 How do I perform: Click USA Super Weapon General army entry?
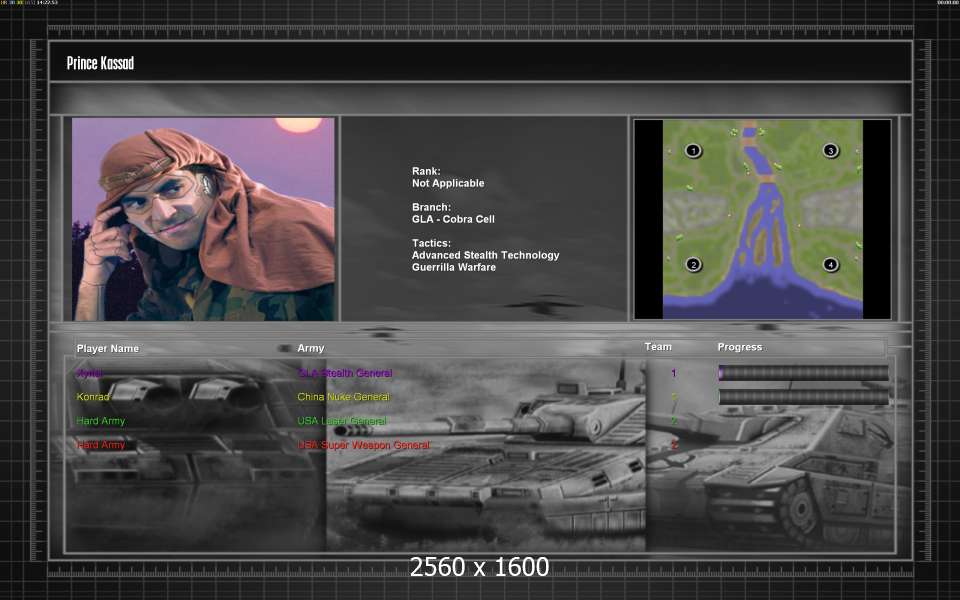point(364,445)
